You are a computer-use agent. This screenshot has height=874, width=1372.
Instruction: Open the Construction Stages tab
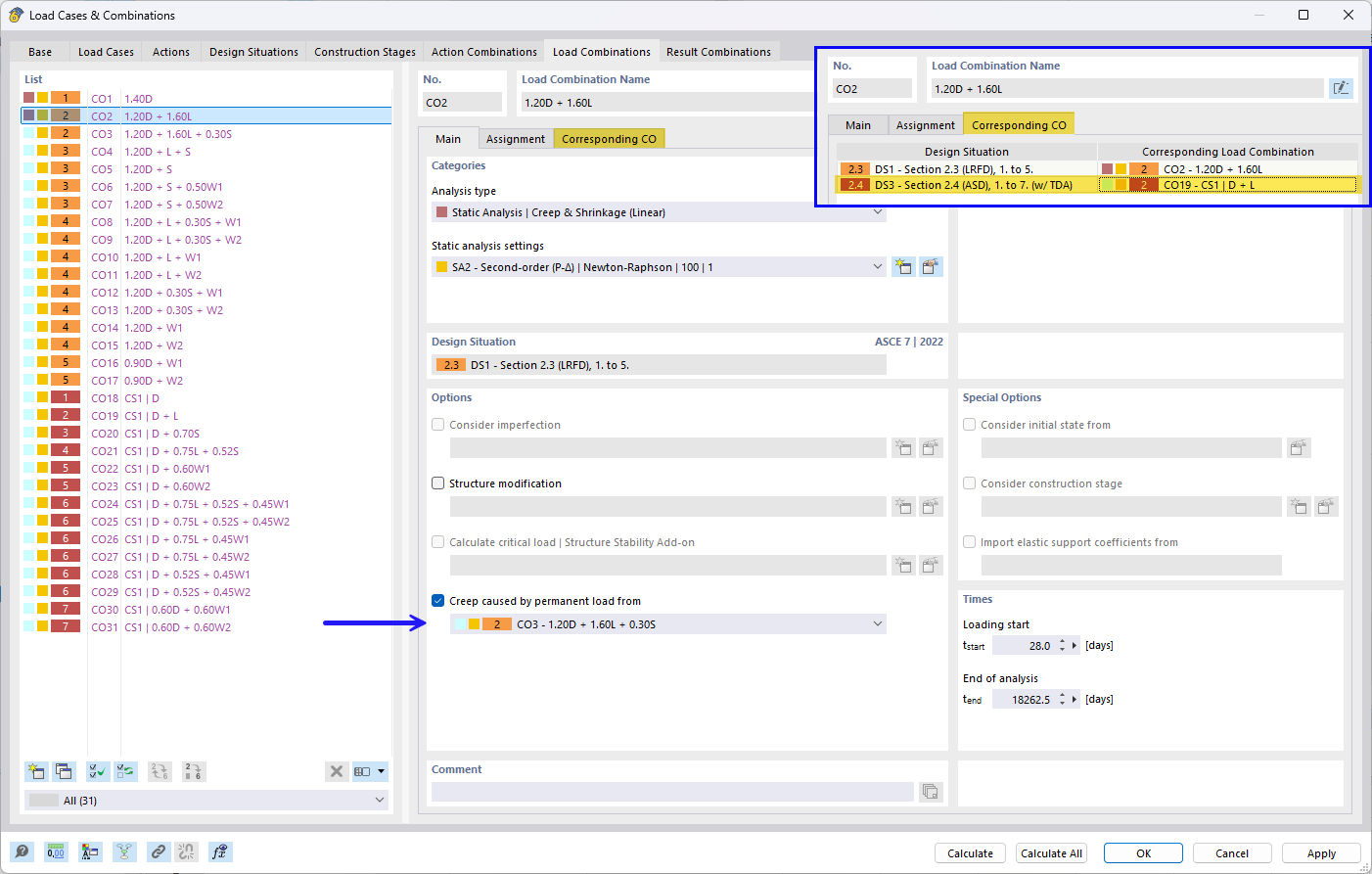click(364, 51)
